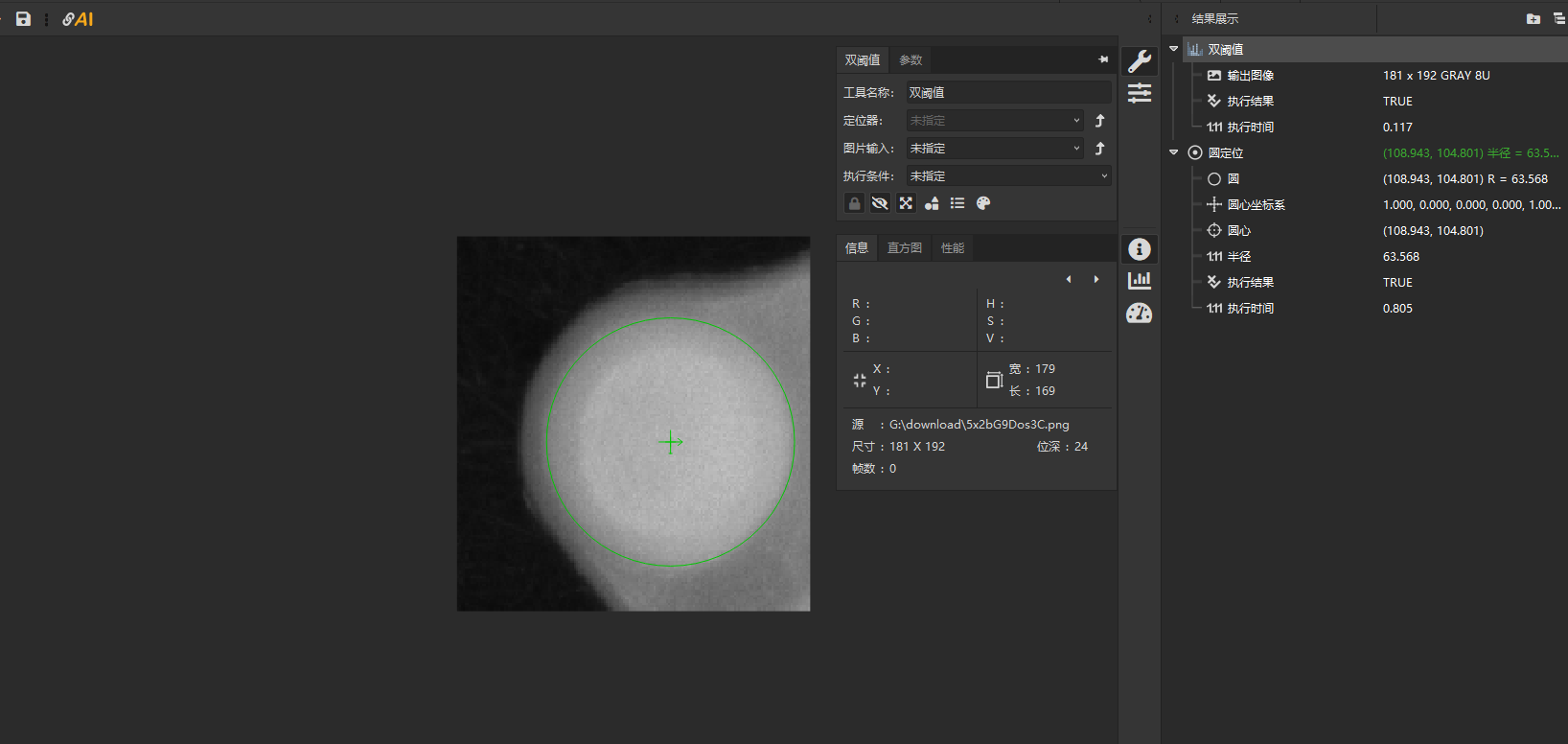Click the link arrow beside 图片输入
1568x744 pixels.
click(x=1100, y=149)
